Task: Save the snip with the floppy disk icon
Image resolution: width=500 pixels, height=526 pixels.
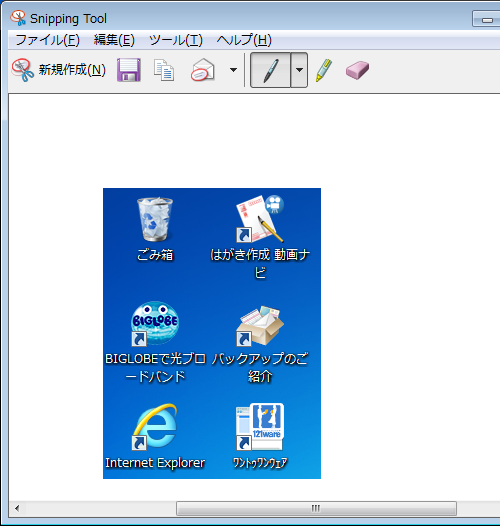Action: tap(129, 70)
